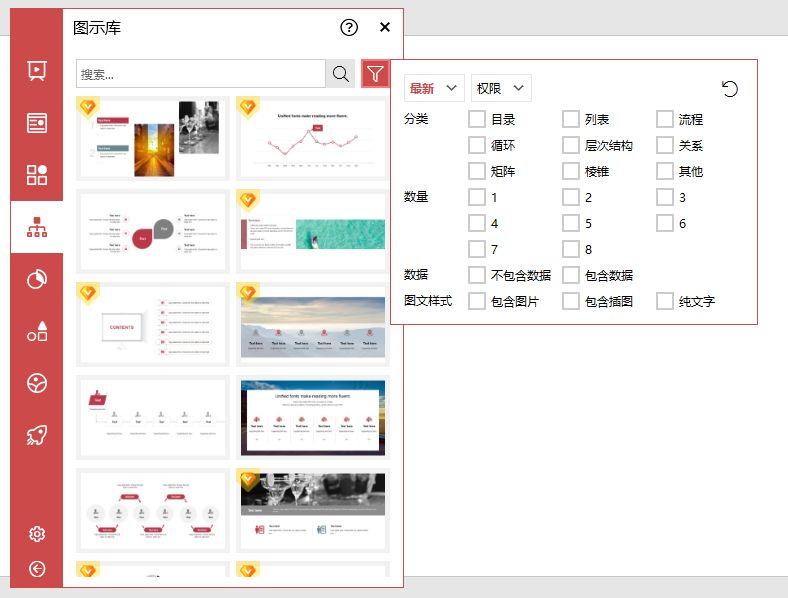This screenshot has width=788, height=598.
Task: Open settings via gear icon
Action: click(37, 534)
